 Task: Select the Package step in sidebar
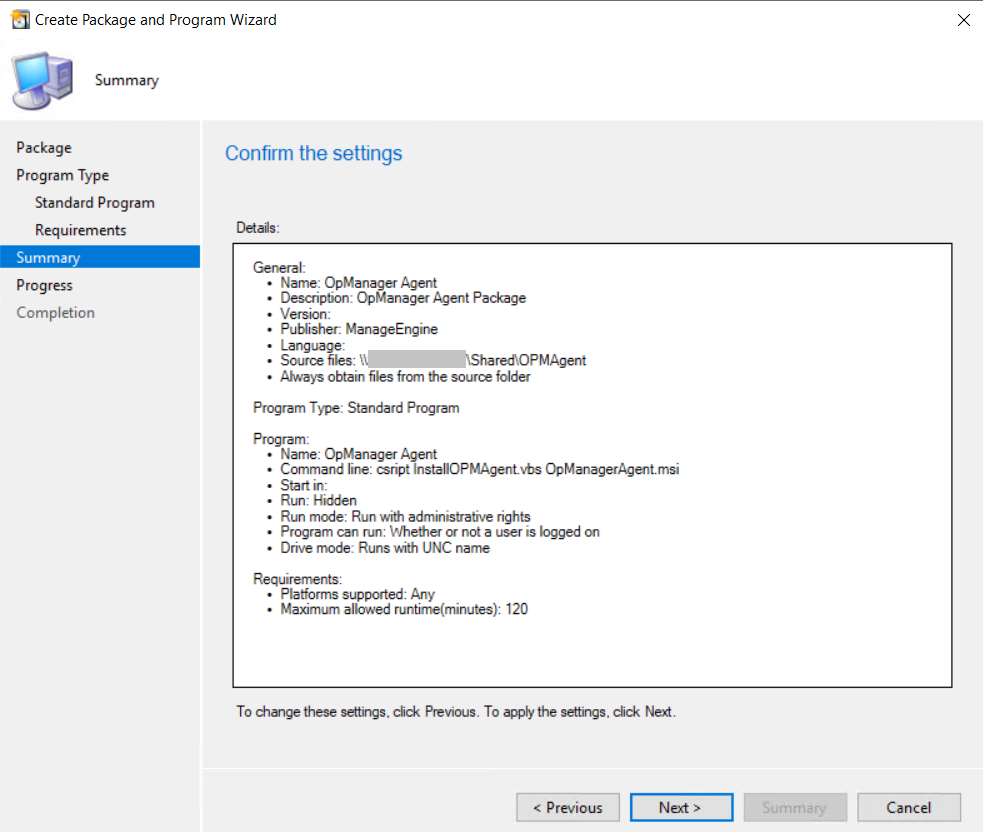coord(44,147)
